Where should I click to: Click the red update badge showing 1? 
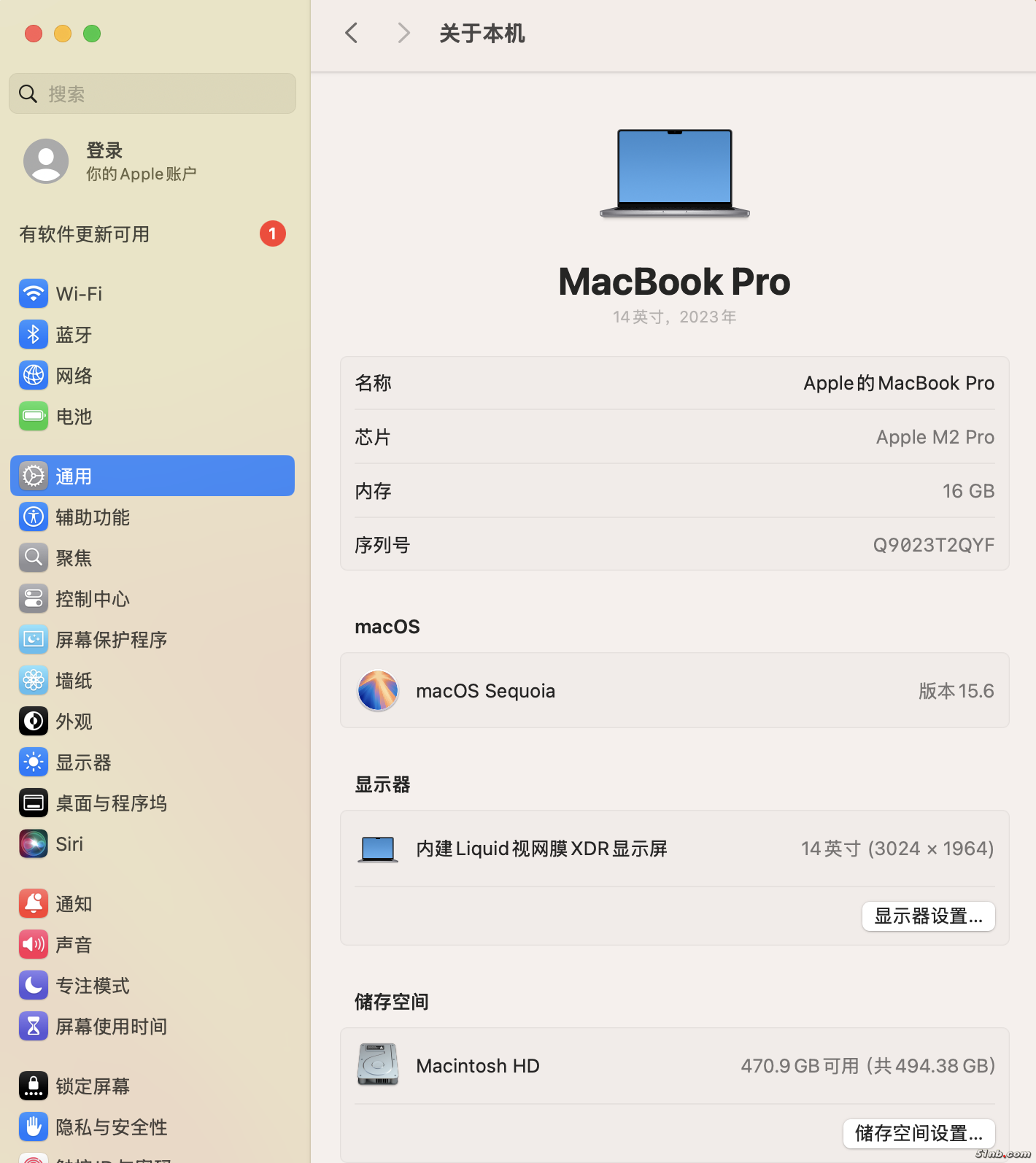coord(273,233)
